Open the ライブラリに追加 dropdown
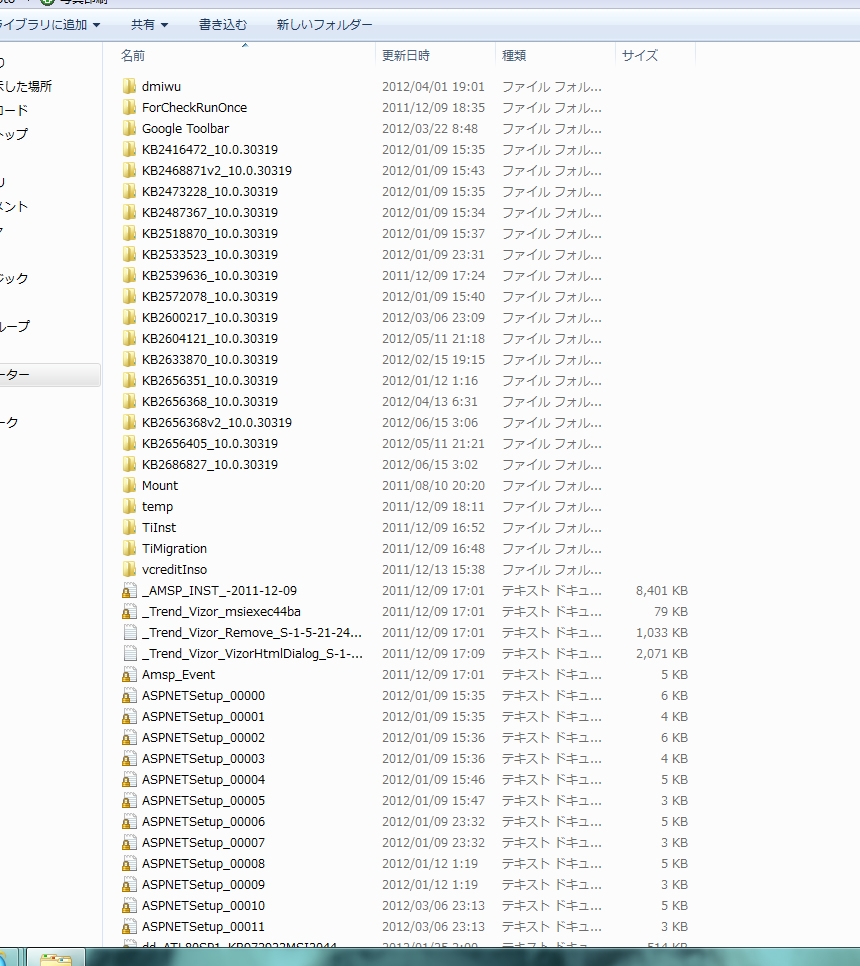Screen dimensions: 860x966 (x=49, y=25)
